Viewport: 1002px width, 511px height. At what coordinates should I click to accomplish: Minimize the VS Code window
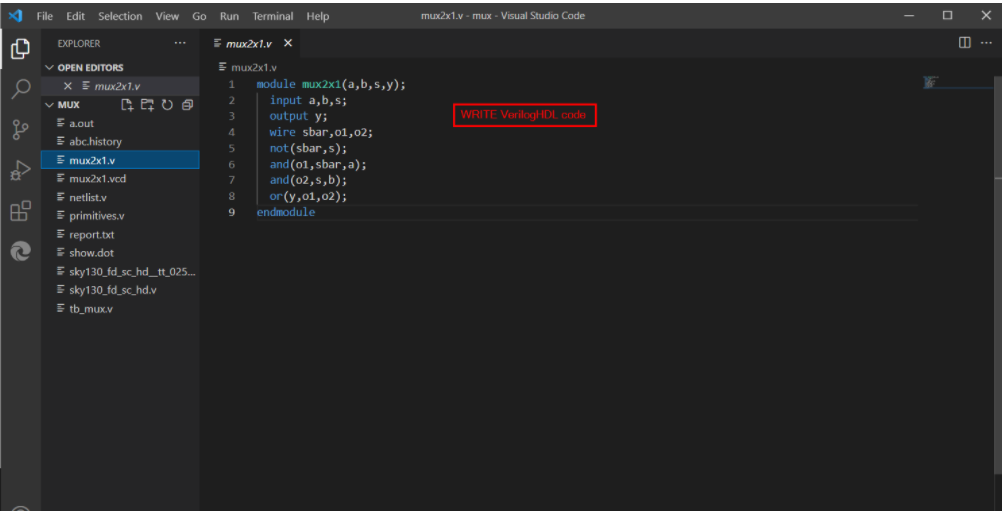pyautogui.click(x=909, y=15)
